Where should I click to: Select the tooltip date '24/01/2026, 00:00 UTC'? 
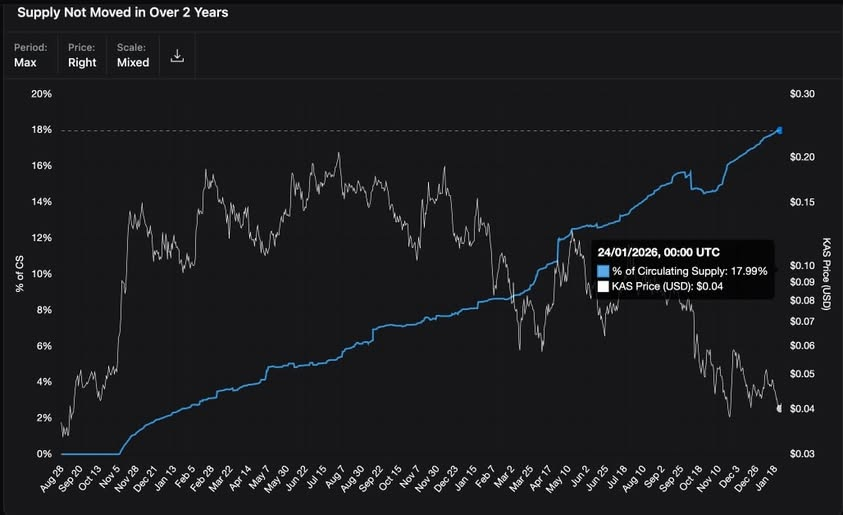659,253
